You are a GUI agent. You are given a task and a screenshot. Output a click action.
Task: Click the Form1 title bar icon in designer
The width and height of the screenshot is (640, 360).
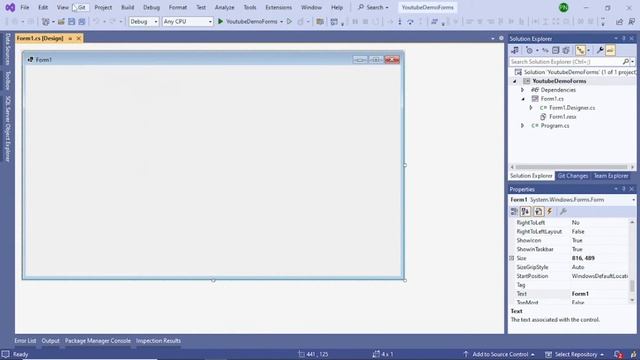click(30, 60)
